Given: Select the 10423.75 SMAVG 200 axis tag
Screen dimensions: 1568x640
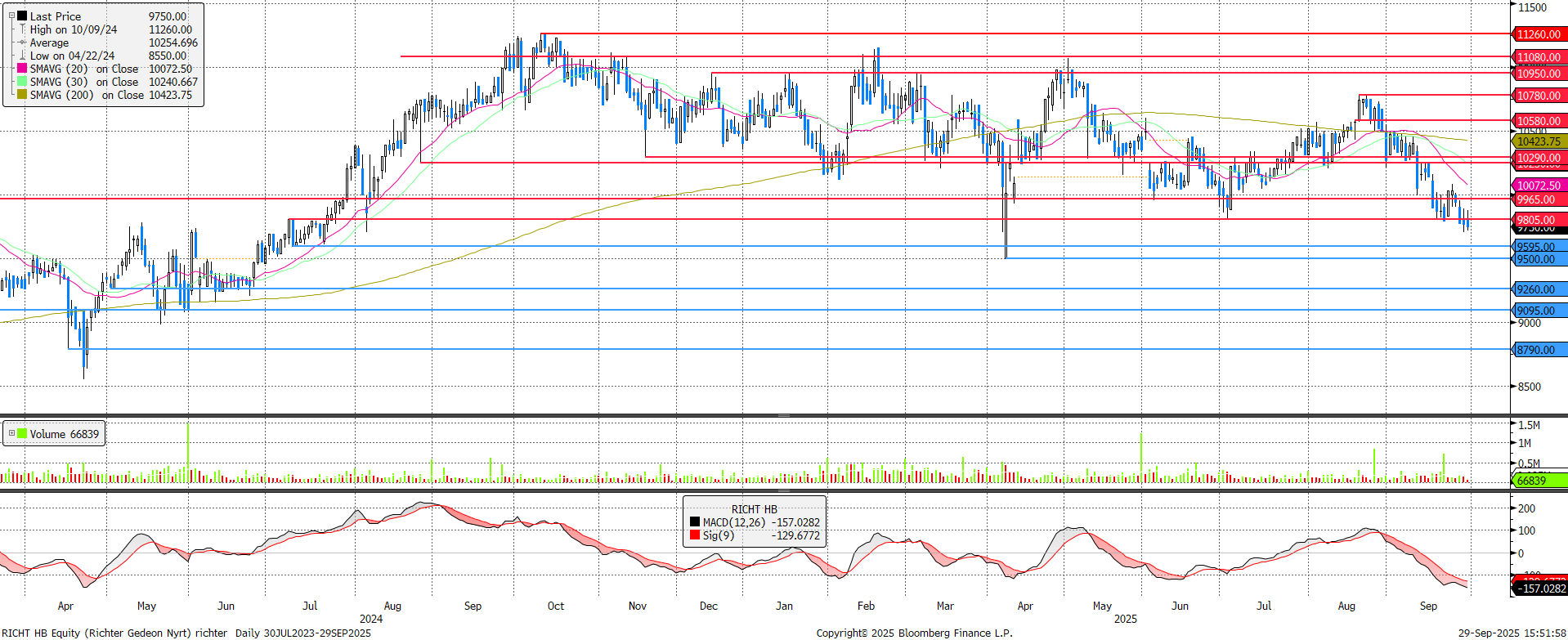Looking at the screenshot, I should 1539,141.
